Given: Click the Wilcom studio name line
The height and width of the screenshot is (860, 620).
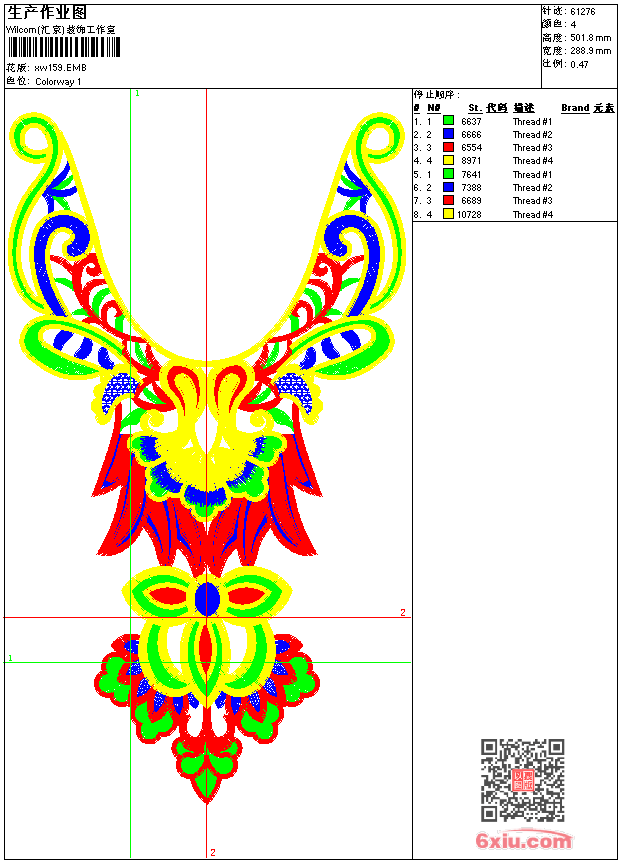Looking at the screenshot, I should tap(60, 30).
